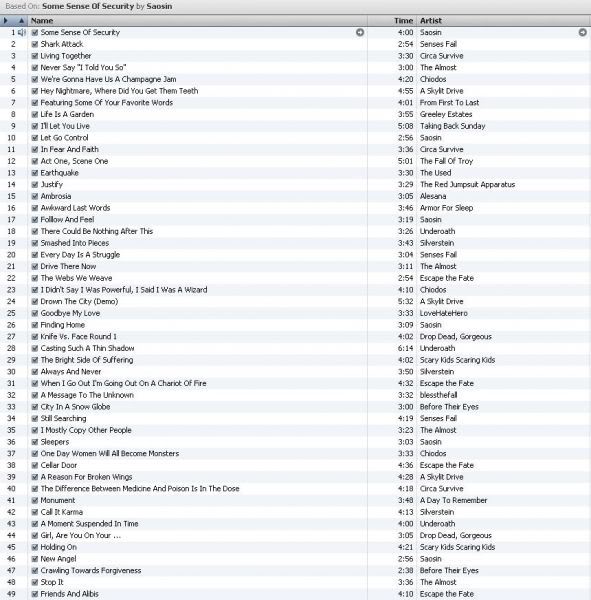Viewport: 591px width, 600px height.
Task: Select Featuring Some Of Your Favorite Words
Action: pyautogui.click(x=106, y=103)
